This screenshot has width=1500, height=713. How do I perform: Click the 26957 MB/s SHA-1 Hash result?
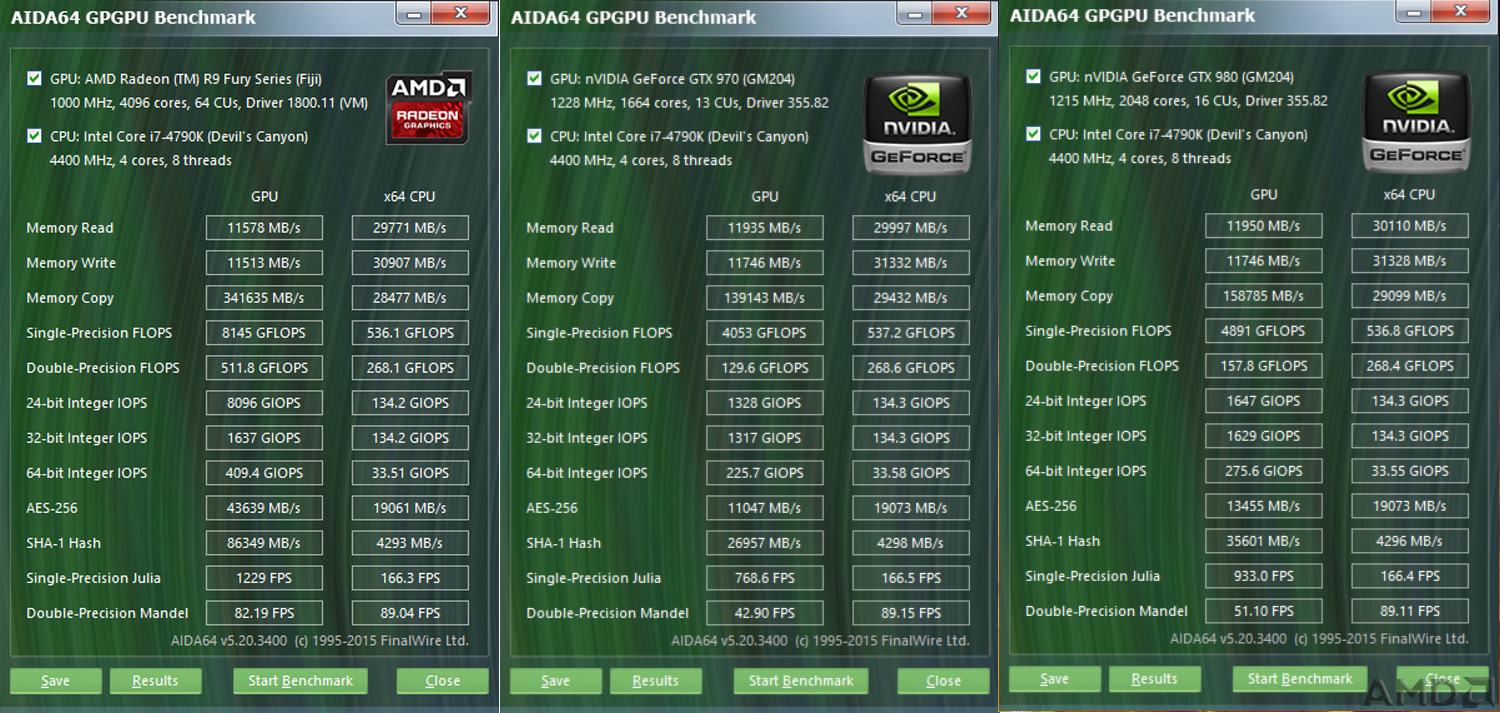pos(765,543)
